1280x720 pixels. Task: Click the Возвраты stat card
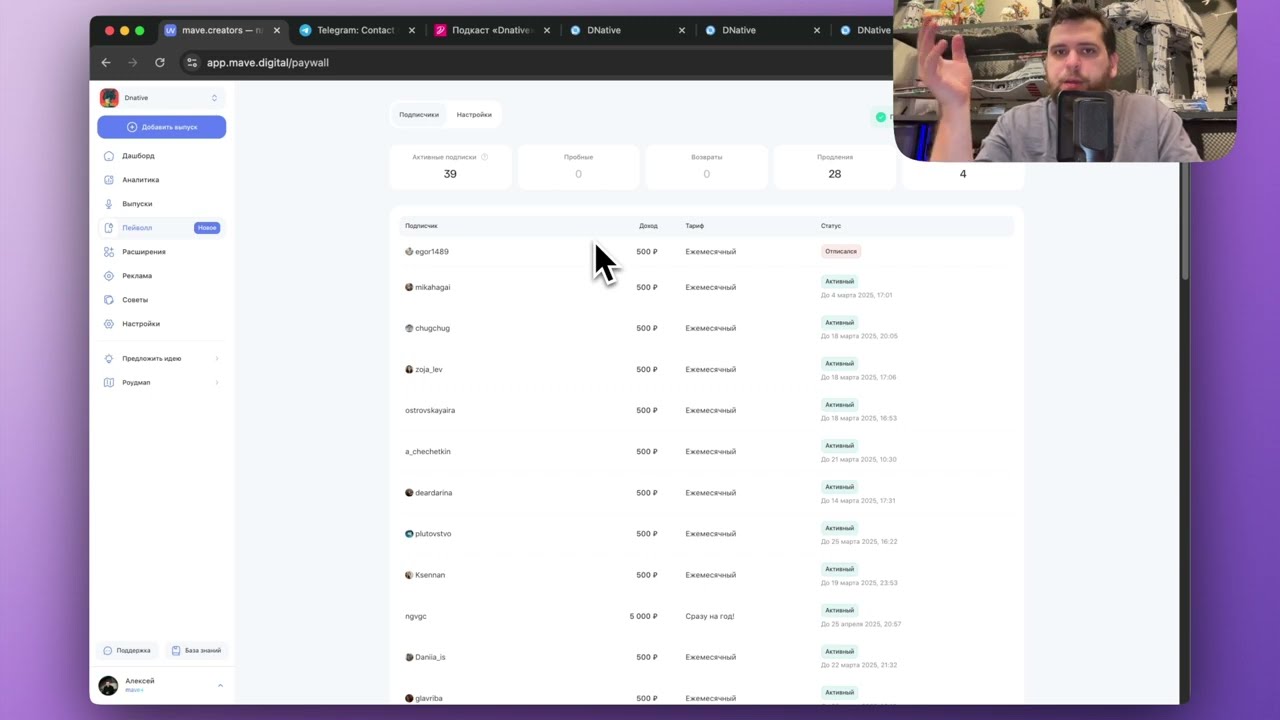click(707, 167)
